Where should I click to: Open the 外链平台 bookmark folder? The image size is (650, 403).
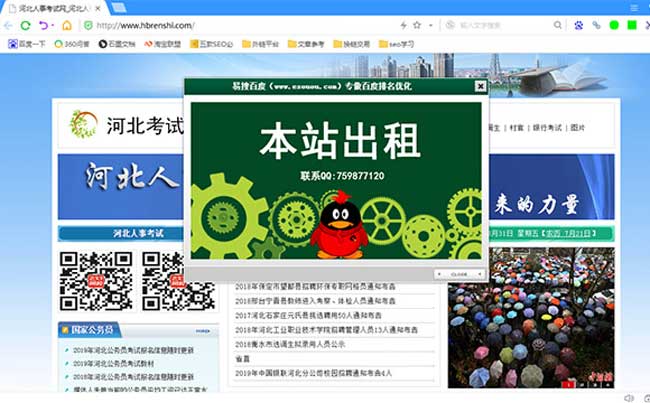click(260, 44)
